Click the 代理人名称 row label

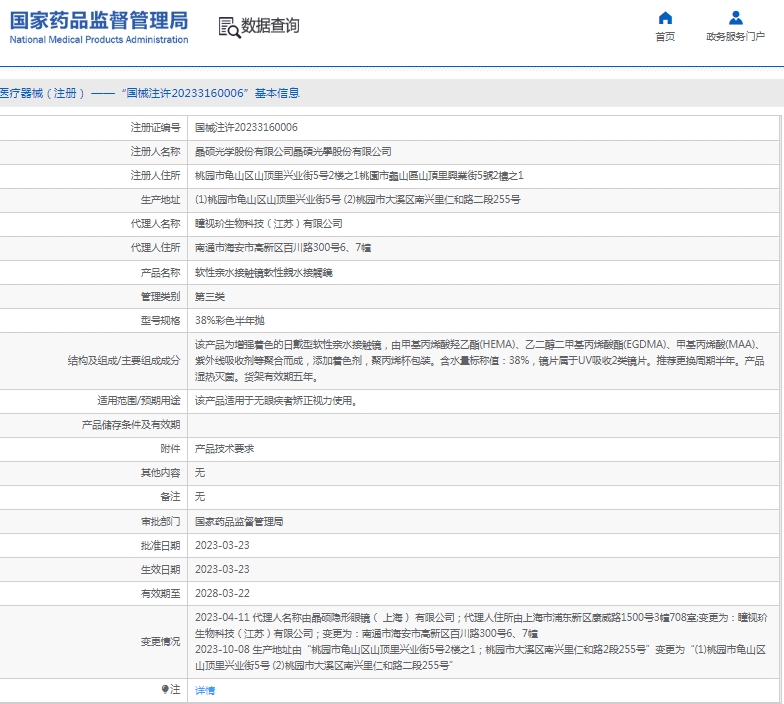click(x=156, y=224)
